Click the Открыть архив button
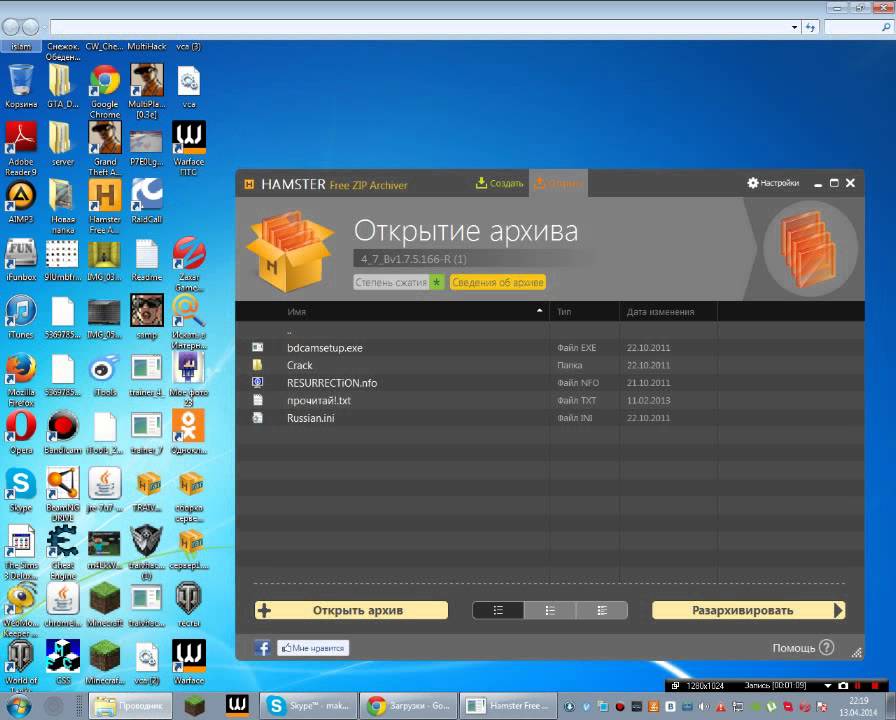Screen dimensions: 896x720 [351, 610]
